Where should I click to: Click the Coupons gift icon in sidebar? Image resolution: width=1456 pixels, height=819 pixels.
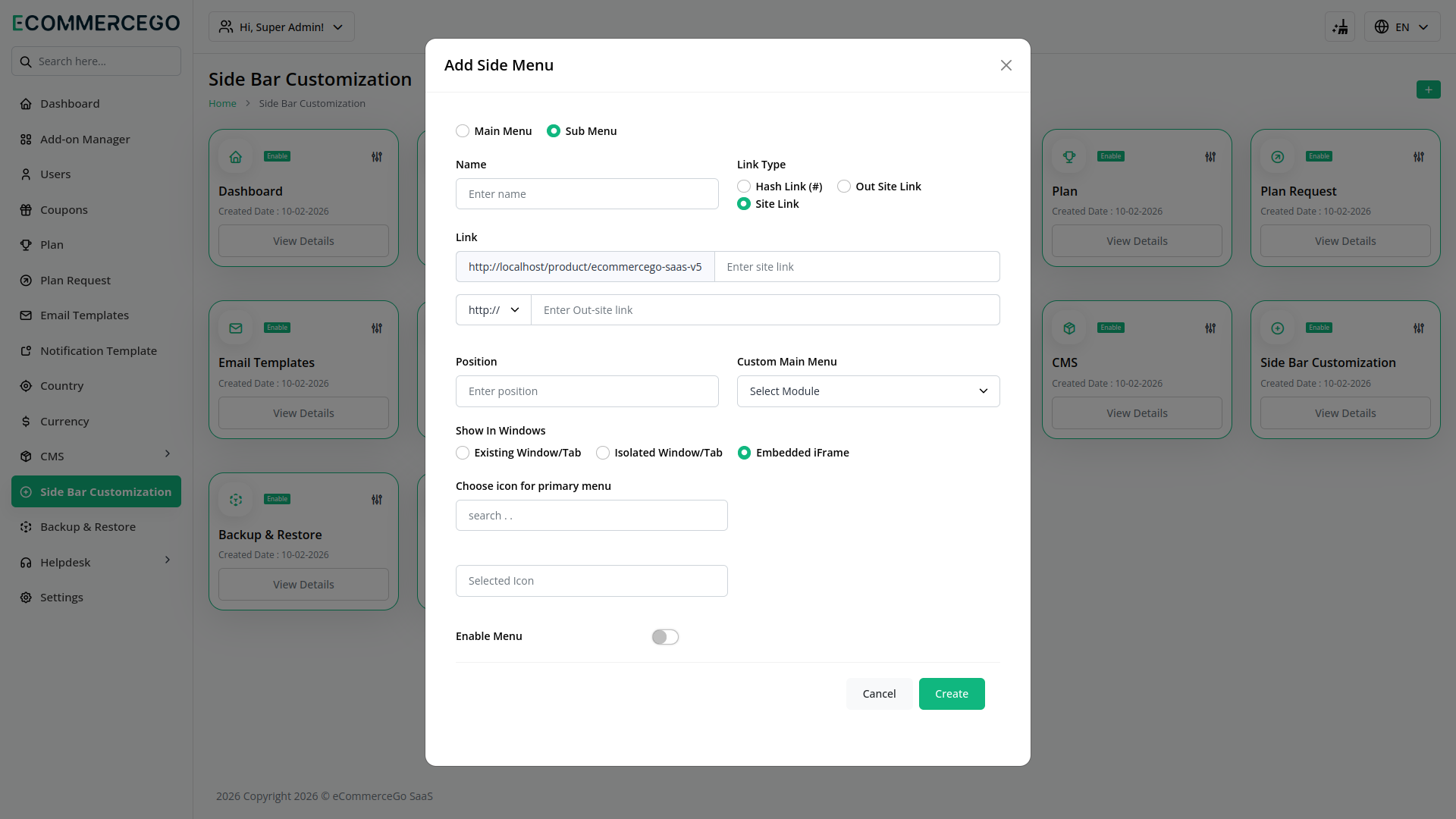(x=26, y=210)
